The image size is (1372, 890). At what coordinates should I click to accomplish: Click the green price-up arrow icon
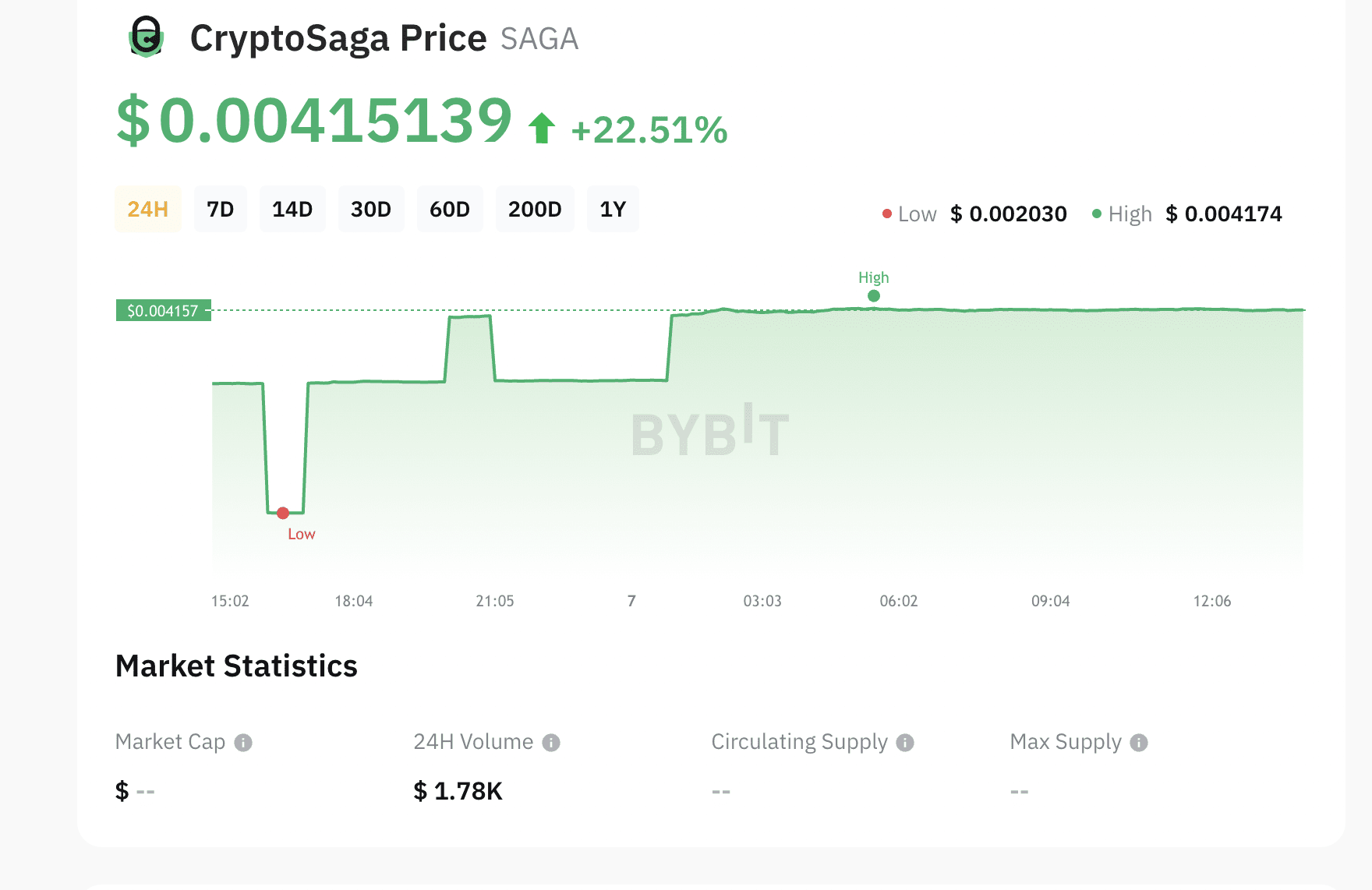pos(542,129)
